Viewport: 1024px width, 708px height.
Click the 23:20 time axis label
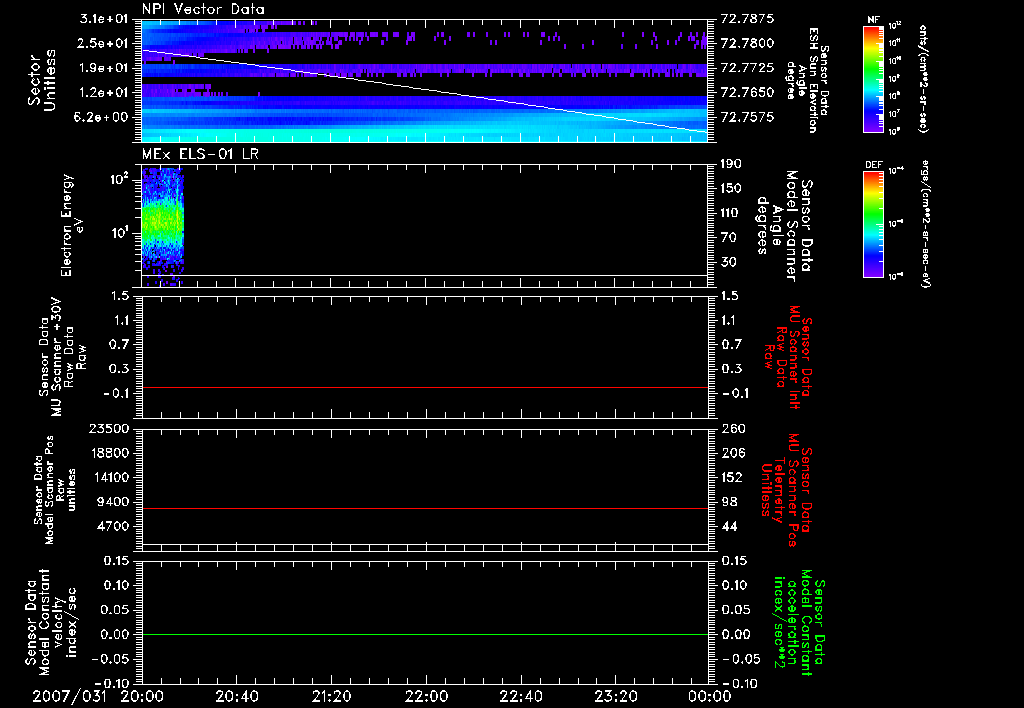tap(615, 696)
